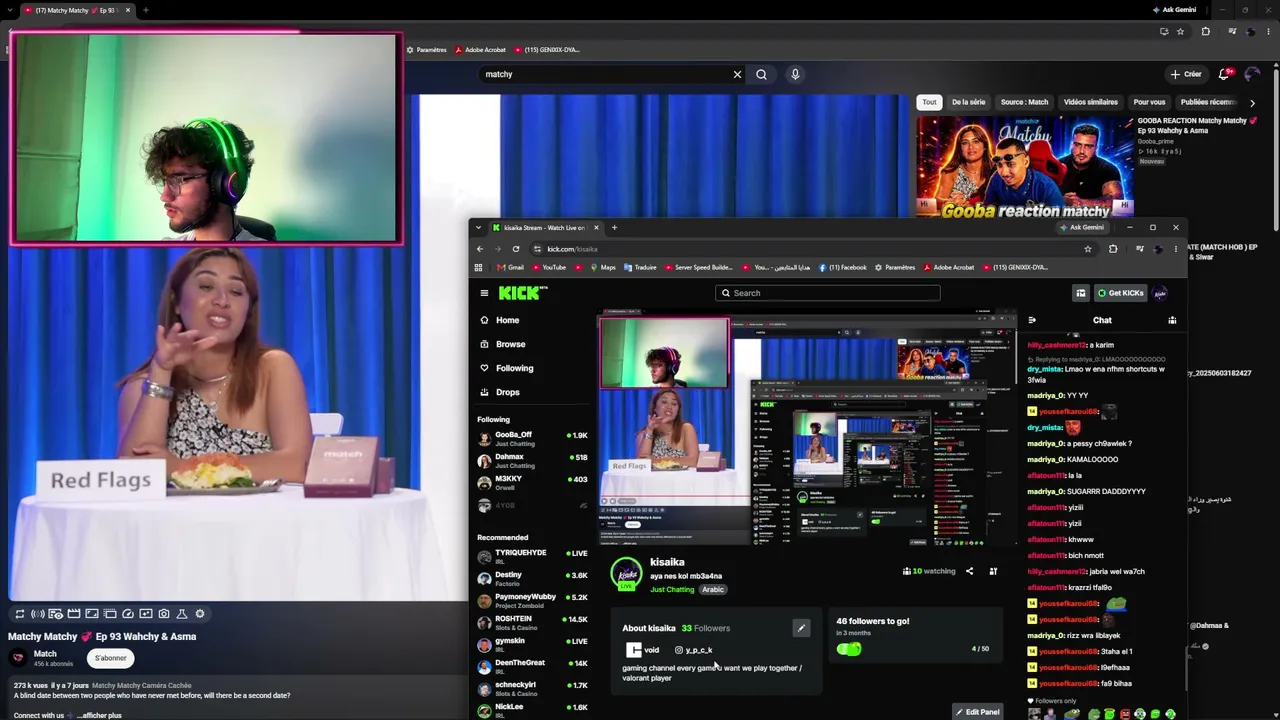Image resolution: width=1280 pixels, height=720 pixels.
Task: Click the speedometer icon under the video
Action: click(x=128, y=614)
